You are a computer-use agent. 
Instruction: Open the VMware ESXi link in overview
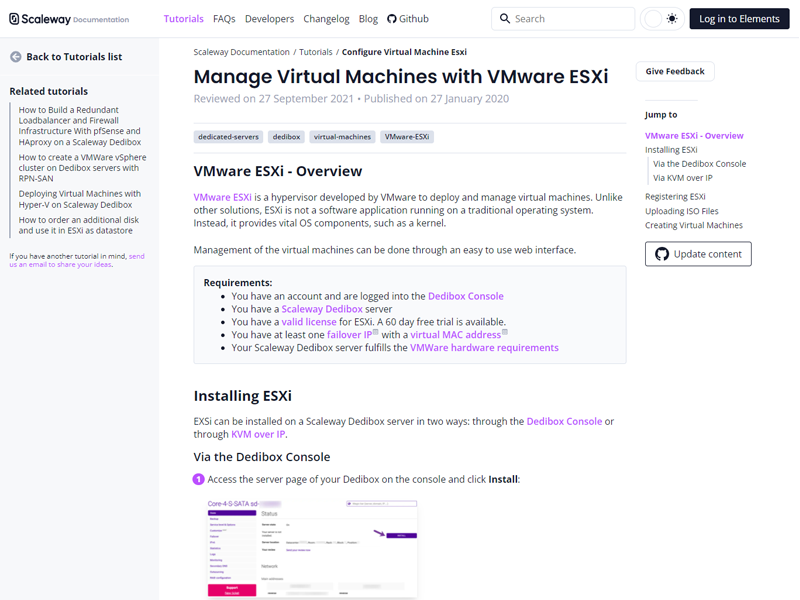point(222,197)
